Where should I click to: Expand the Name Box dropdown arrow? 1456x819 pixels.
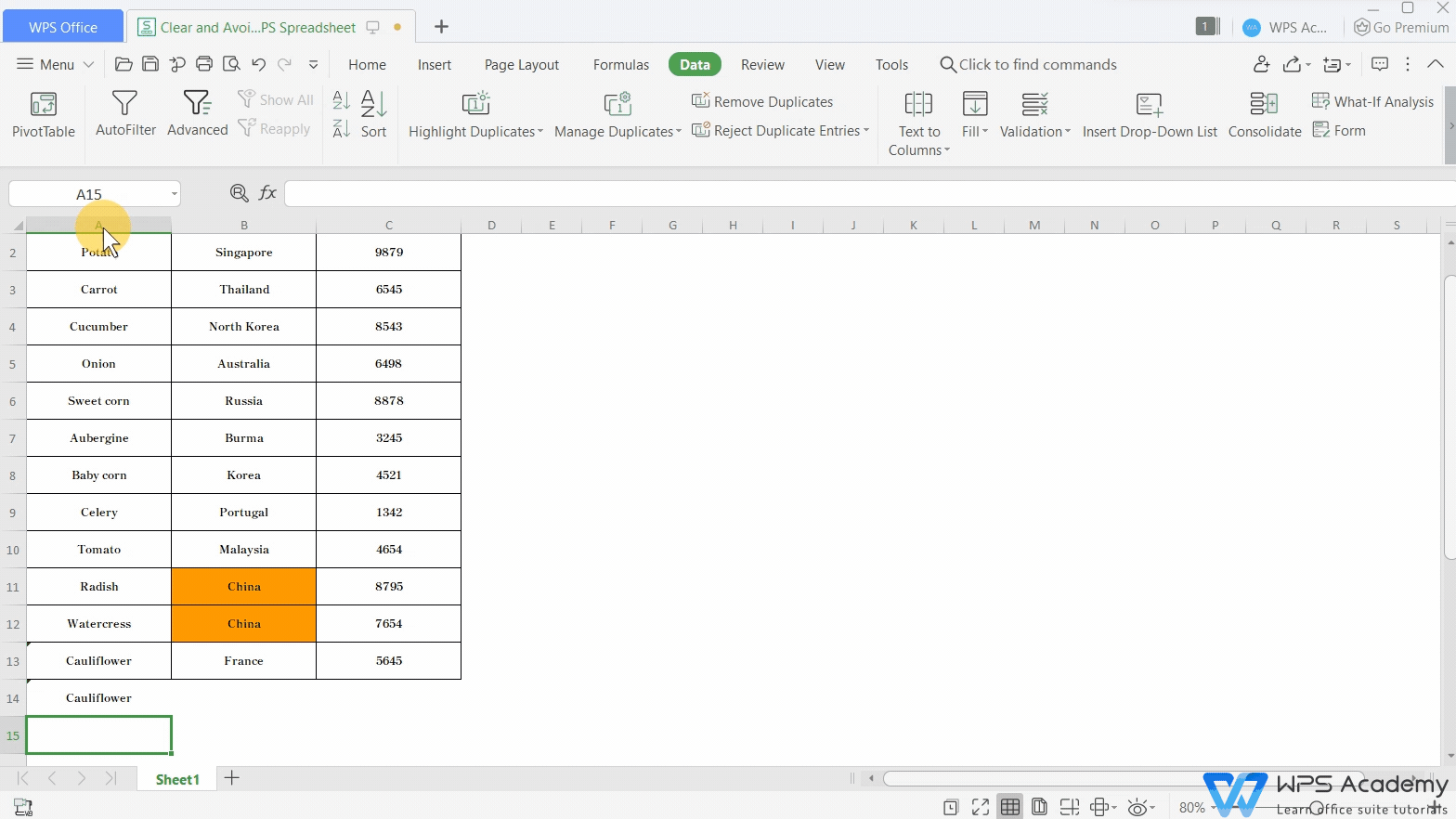point(174,194)
